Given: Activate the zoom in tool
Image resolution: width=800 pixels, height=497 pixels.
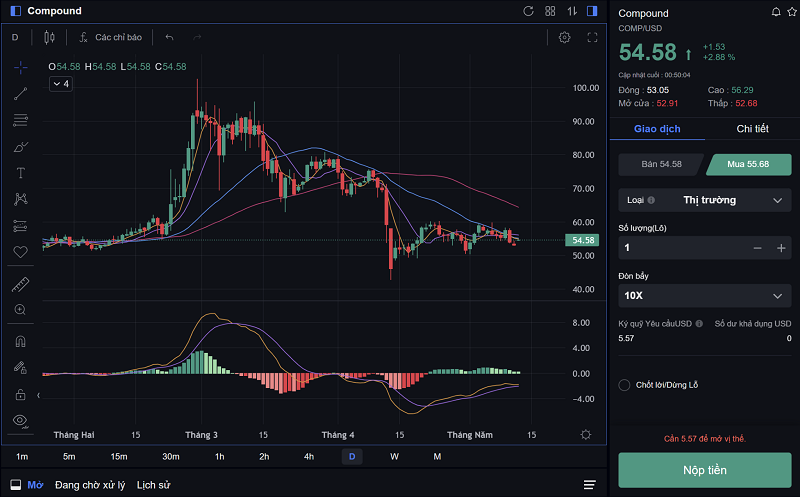Looking at the screenshot, I should (20, 310).
